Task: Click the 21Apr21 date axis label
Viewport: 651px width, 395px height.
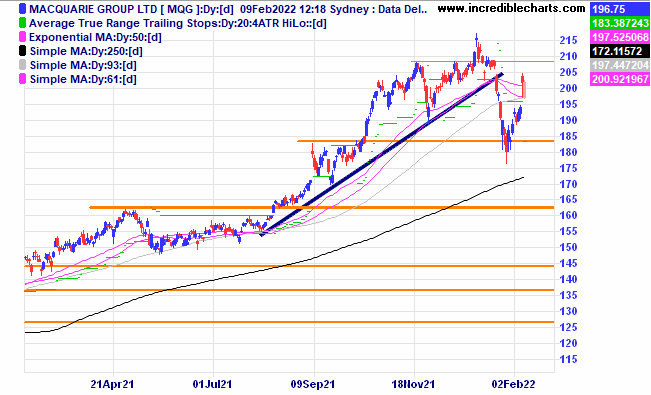Action: click(x=112, y=384)
